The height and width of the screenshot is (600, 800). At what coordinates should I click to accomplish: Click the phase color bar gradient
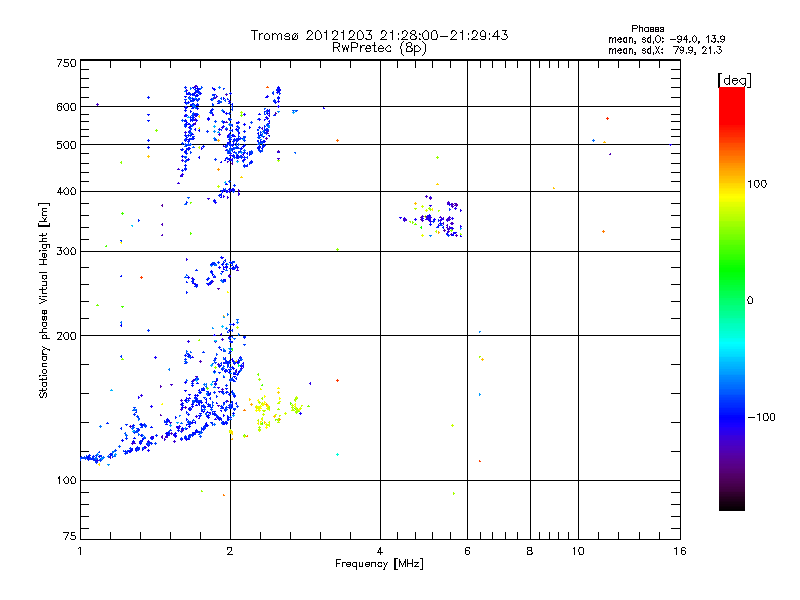(x=732, y=298)
